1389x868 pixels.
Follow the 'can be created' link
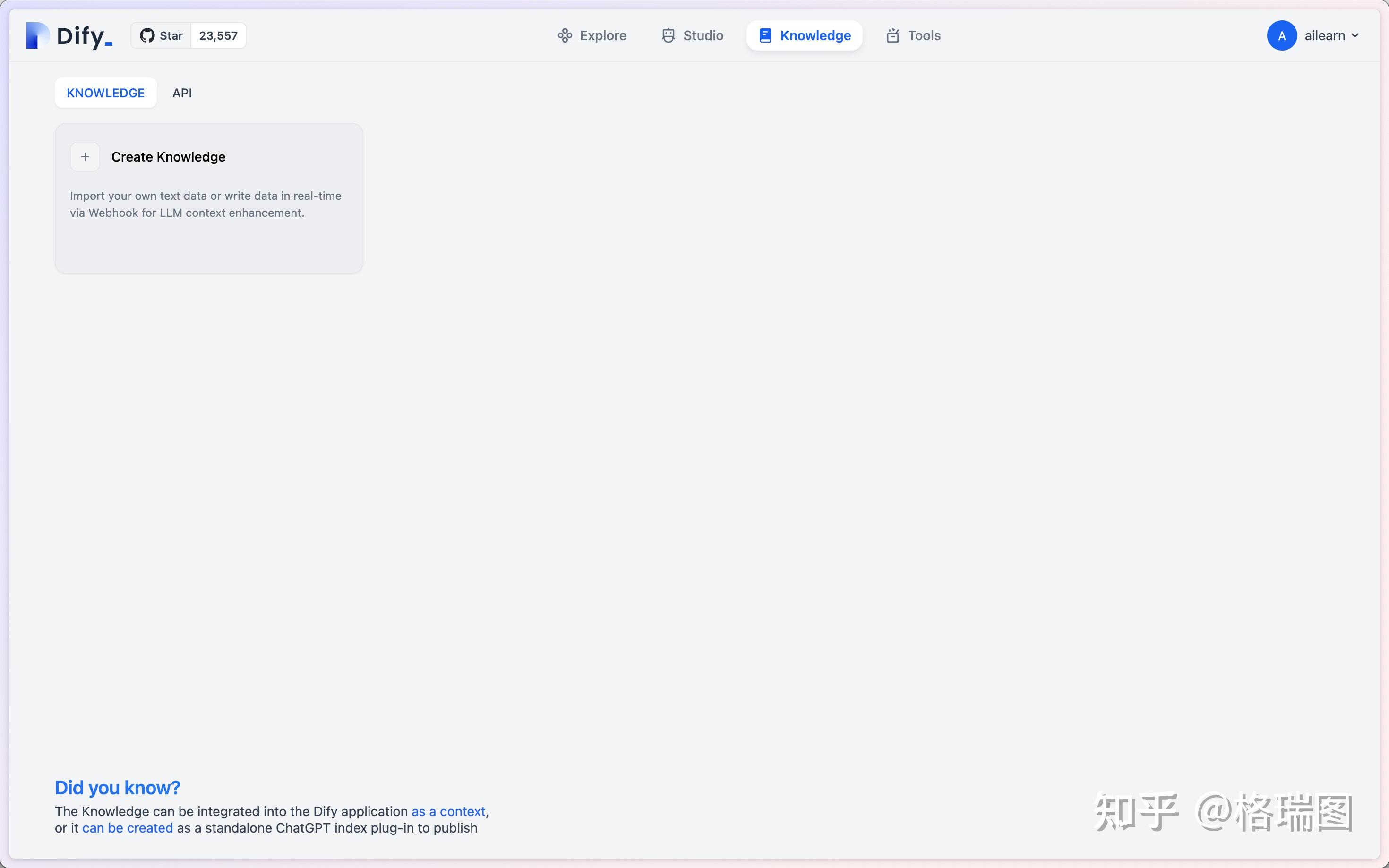pyautogui.click(x=128, y=828)
